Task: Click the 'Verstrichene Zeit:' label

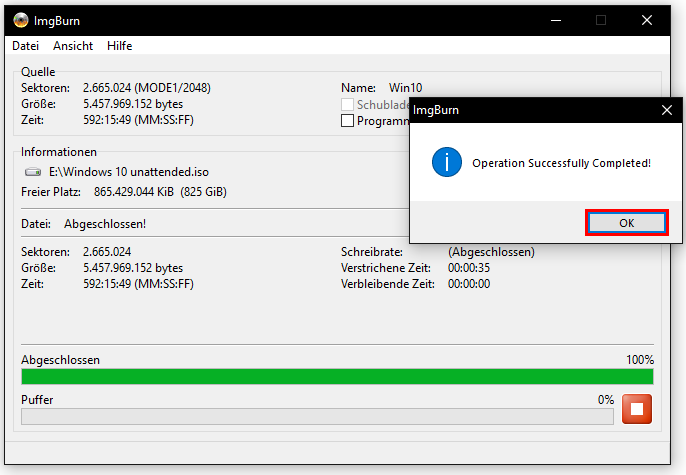Action: point(386,268)
